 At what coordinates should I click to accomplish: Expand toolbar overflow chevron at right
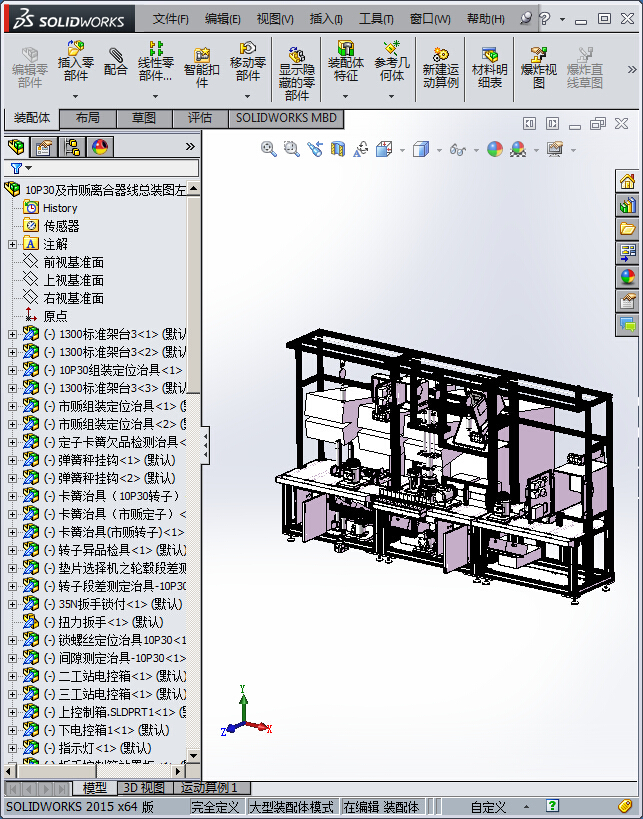[x=632, y=69]
